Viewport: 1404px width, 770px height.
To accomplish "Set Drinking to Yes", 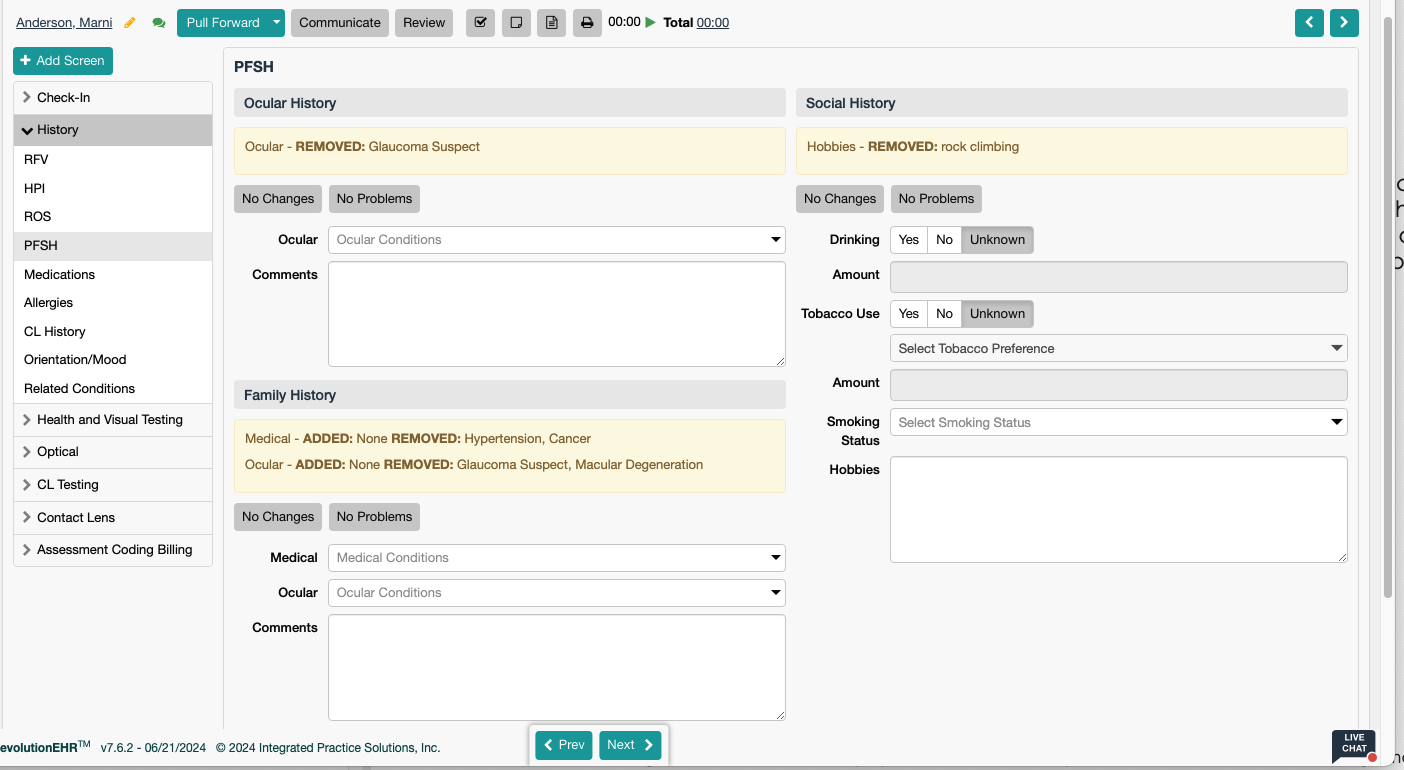I will [909, 240].
